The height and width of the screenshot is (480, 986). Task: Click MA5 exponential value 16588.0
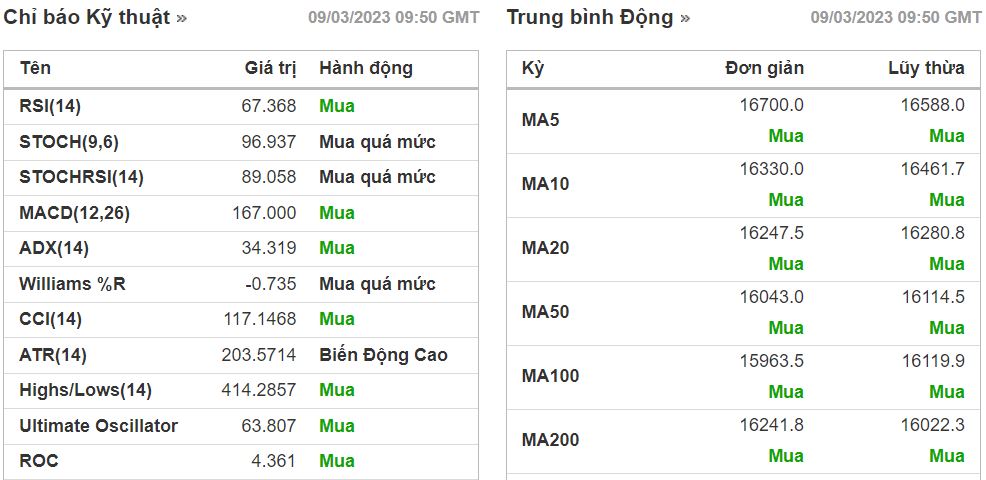tap(933, 105)
